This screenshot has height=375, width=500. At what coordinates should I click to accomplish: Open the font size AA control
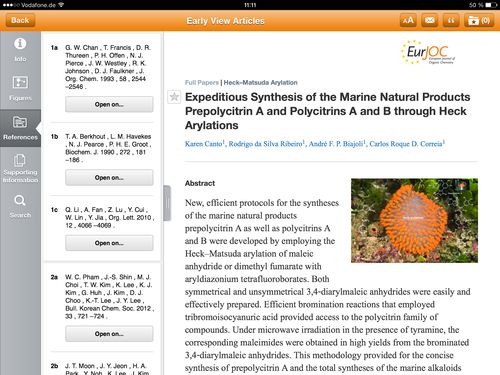click(408, 21)
